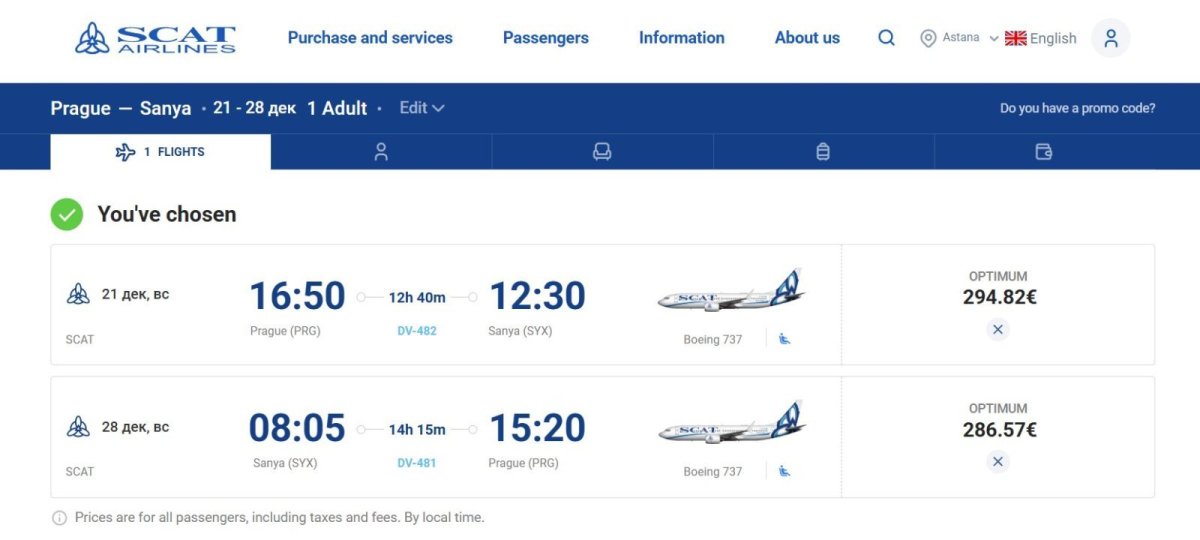
Task: Click seat icon on DV-482 flight
Action: pos(785,339)
